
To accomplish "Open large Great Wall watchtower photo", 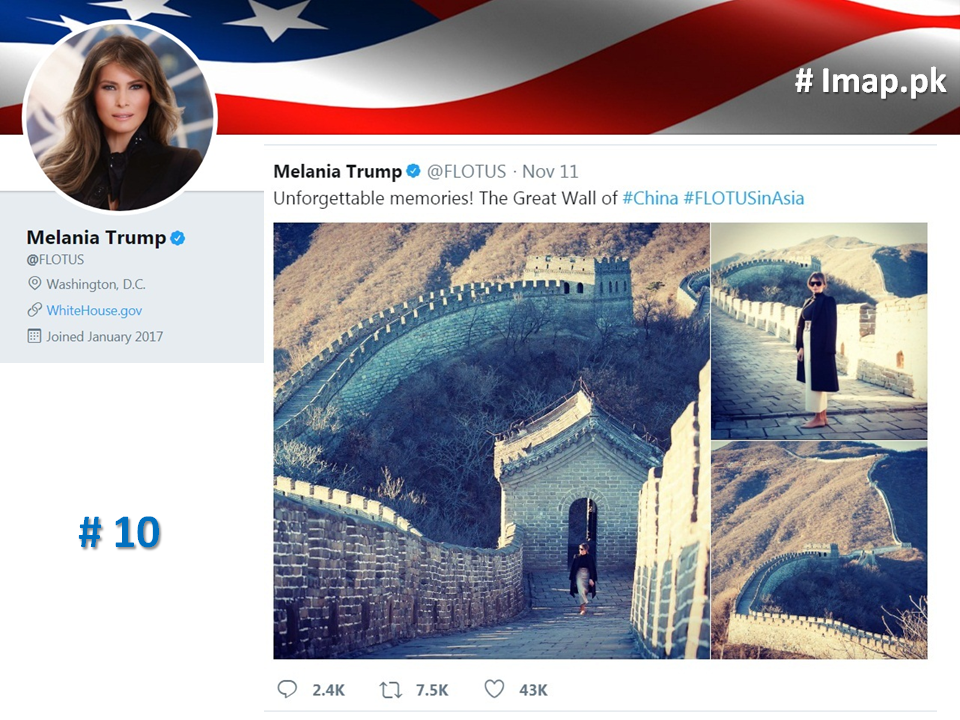I will tap(491, 440).
